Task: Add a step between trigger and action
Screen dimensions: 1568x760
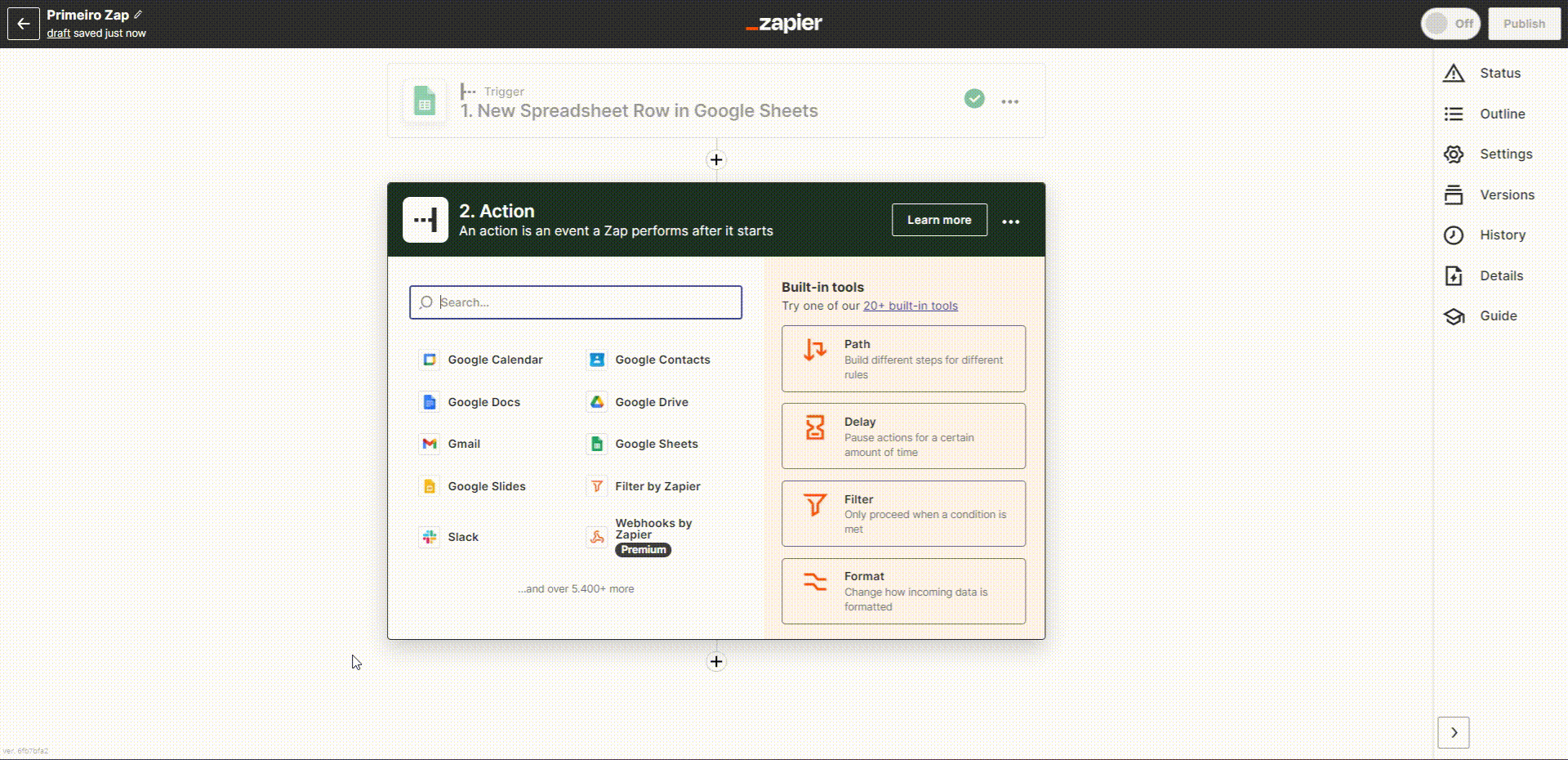Action: (x=716, y=160)
